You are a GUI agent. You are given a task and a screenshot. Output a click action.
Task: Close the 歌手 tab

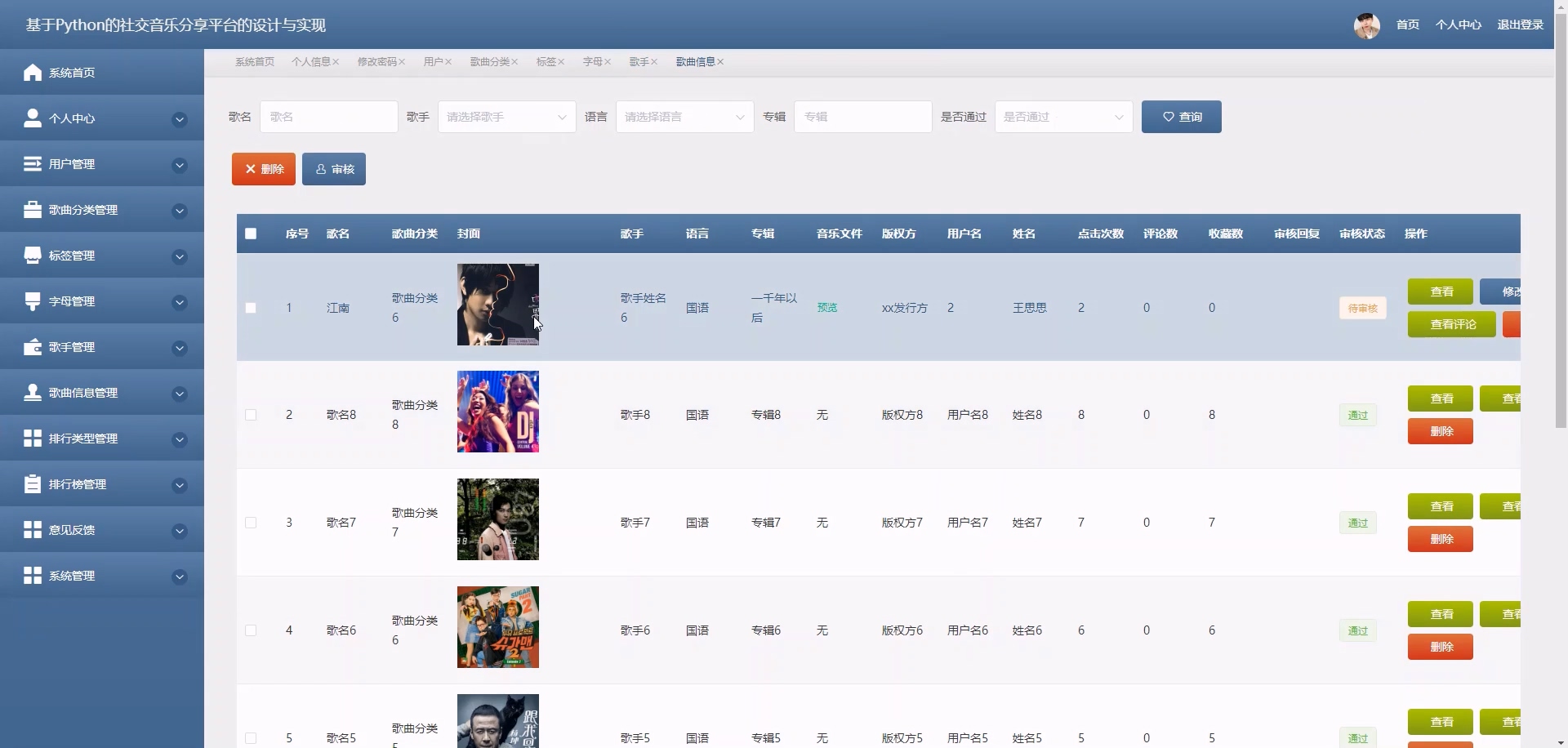pos(654,62)
